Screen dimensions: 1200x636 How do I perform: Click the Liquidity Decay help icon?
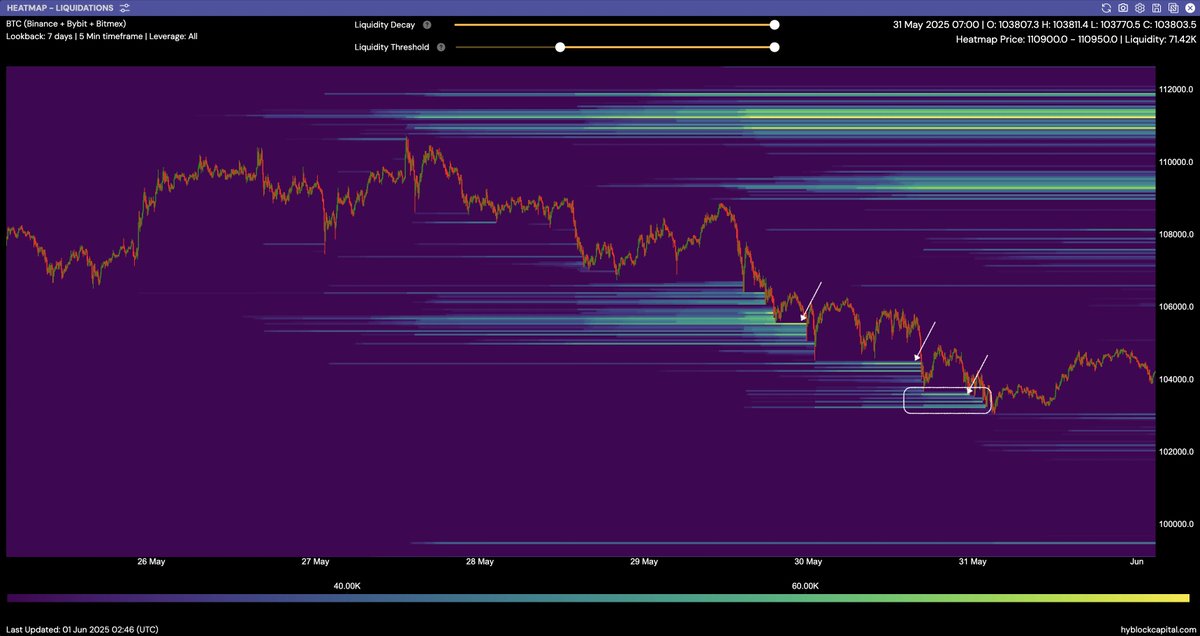[426, 25]
